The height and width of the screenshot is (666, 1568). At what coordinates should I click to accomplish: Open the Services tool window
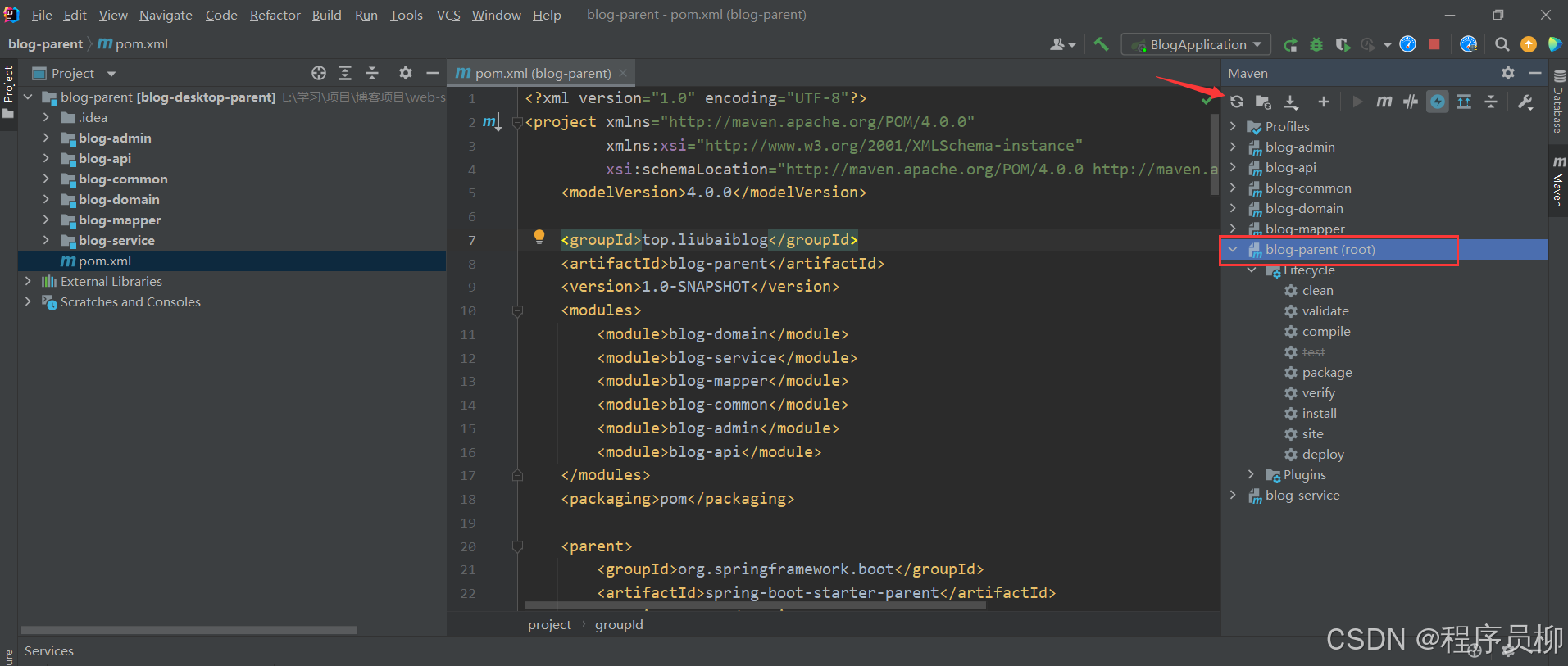tap(49, 650)
